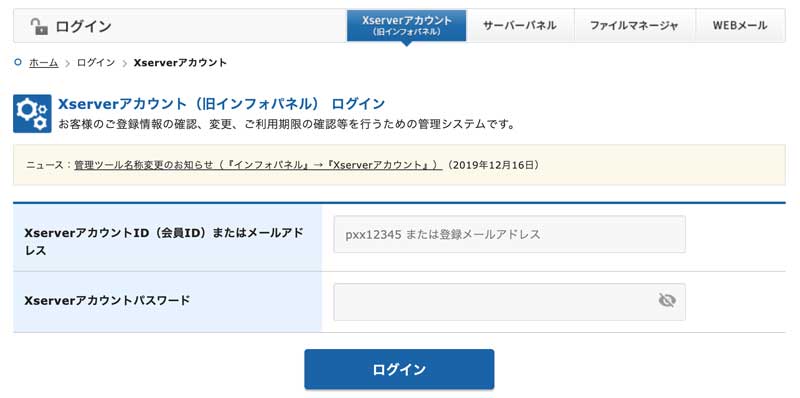Image resolution: width=800 pixels, height=398 pixels.
Task: Click the blue ログイン submit button
Action: click(x=399, y=369)
